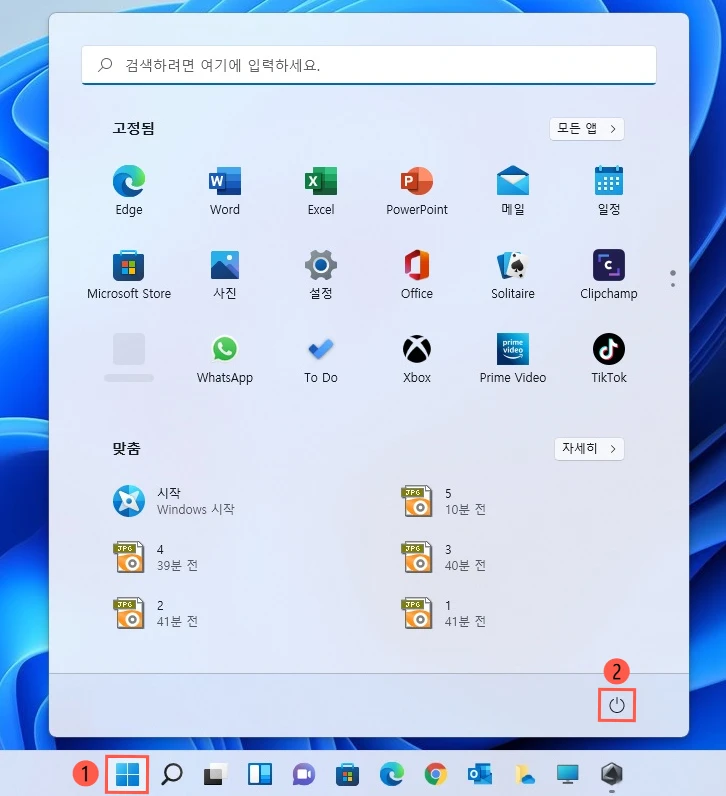Launch the Xbox app
726x796 pixels.
click(x=417, y=358)
